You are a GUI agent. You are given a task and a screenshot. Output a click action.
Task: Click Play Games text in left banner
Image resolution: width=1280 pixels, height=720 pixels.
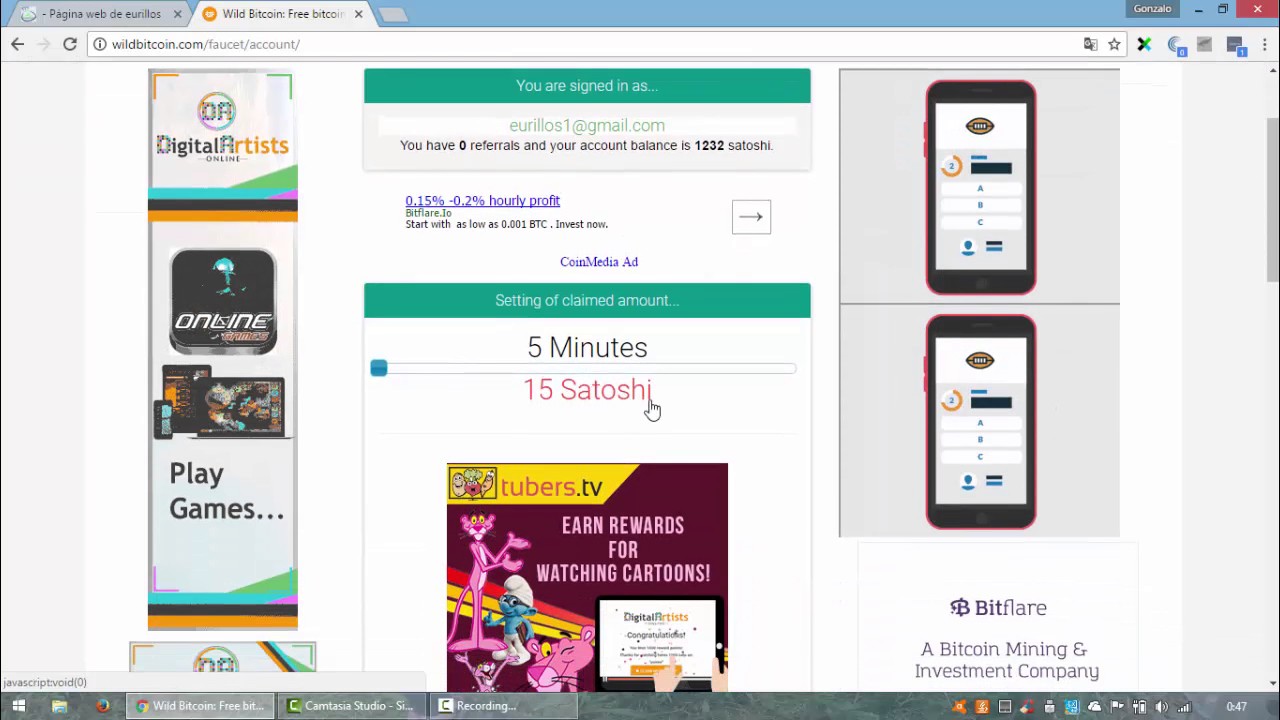[226, 491]
